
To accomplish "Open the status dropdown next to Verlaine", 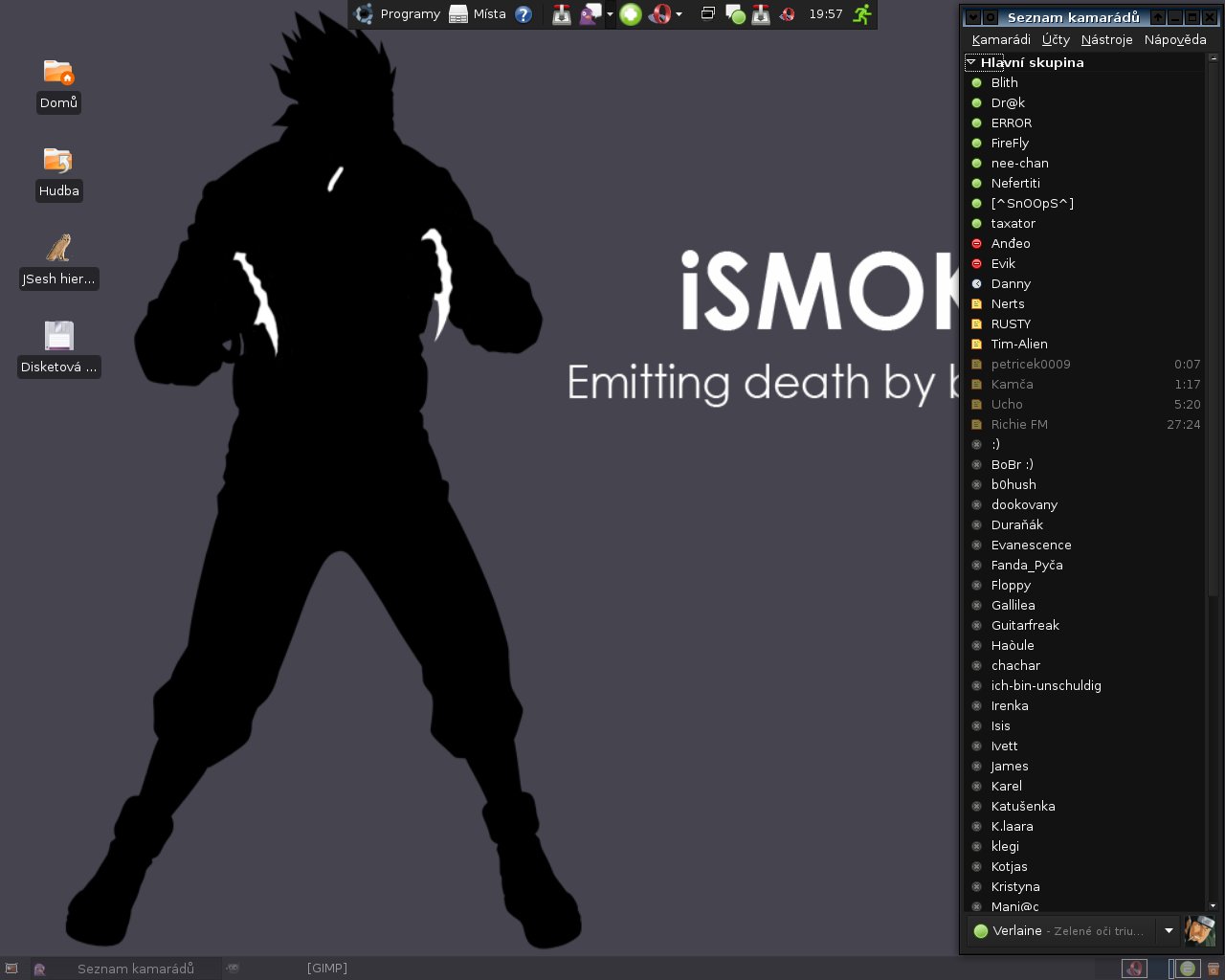I will 1169,930.
